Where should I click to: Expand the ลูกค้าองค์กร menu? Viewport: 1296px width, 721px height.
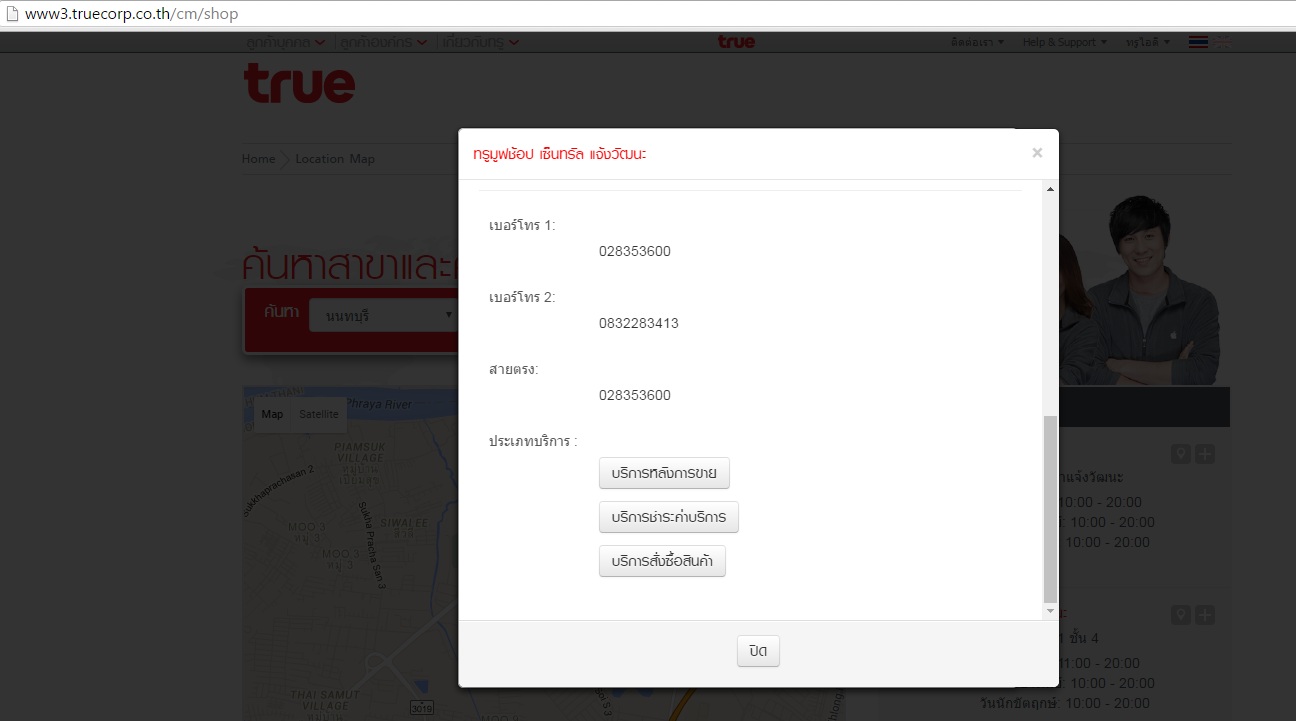coord(384,42)
